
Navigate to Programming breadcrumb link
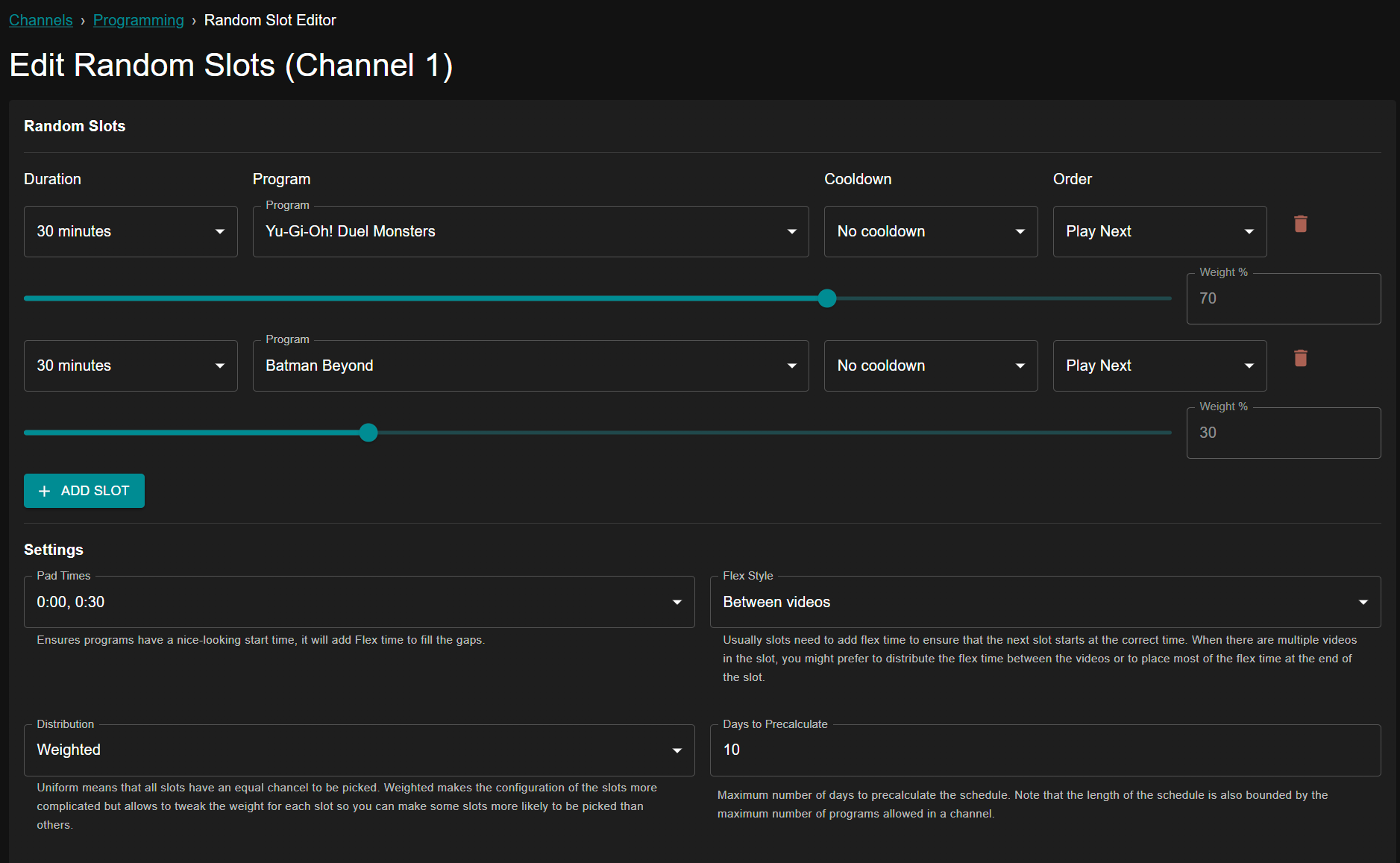138,20
